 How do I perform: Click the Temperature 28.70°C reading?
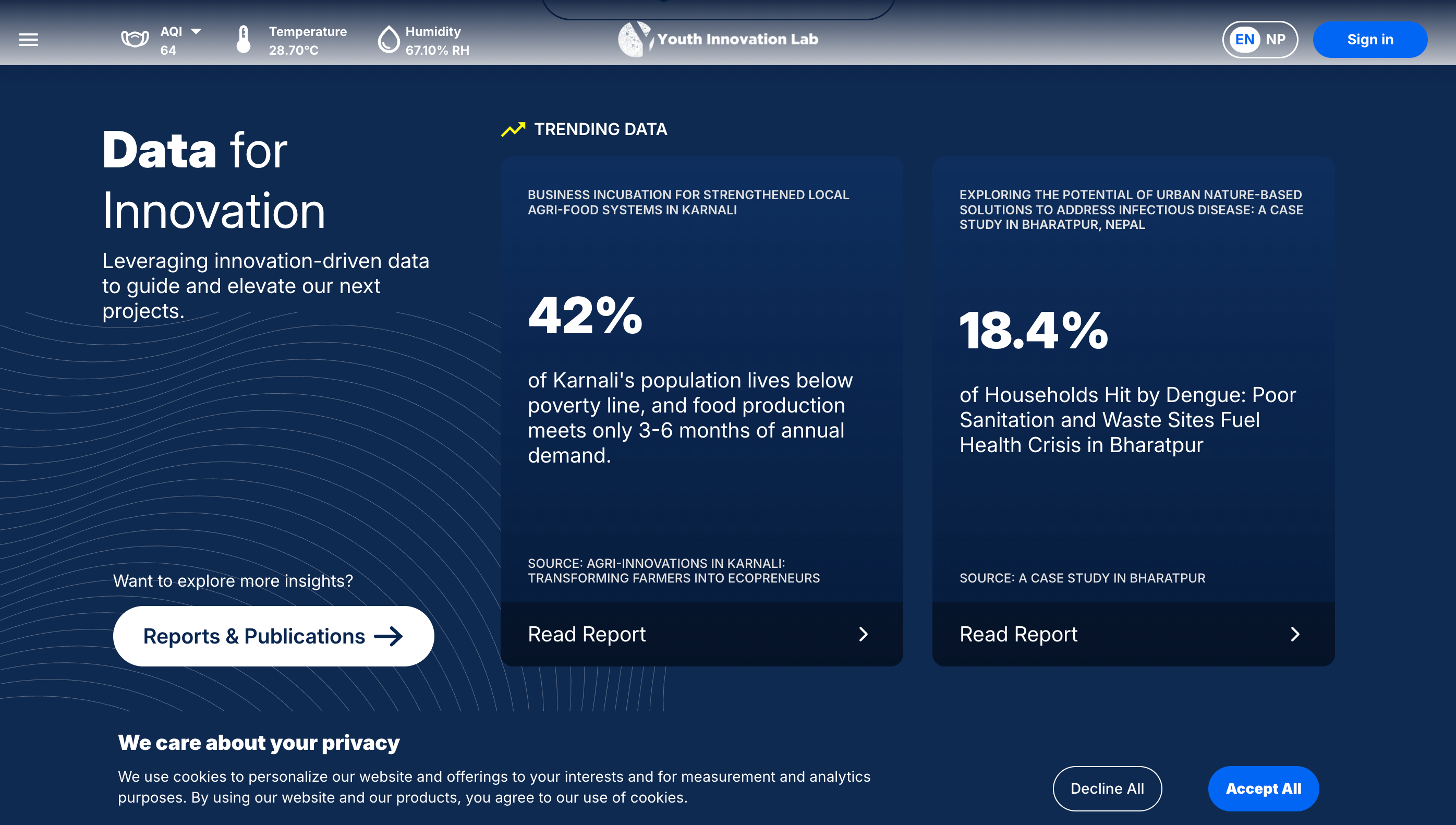click(308, 41)
